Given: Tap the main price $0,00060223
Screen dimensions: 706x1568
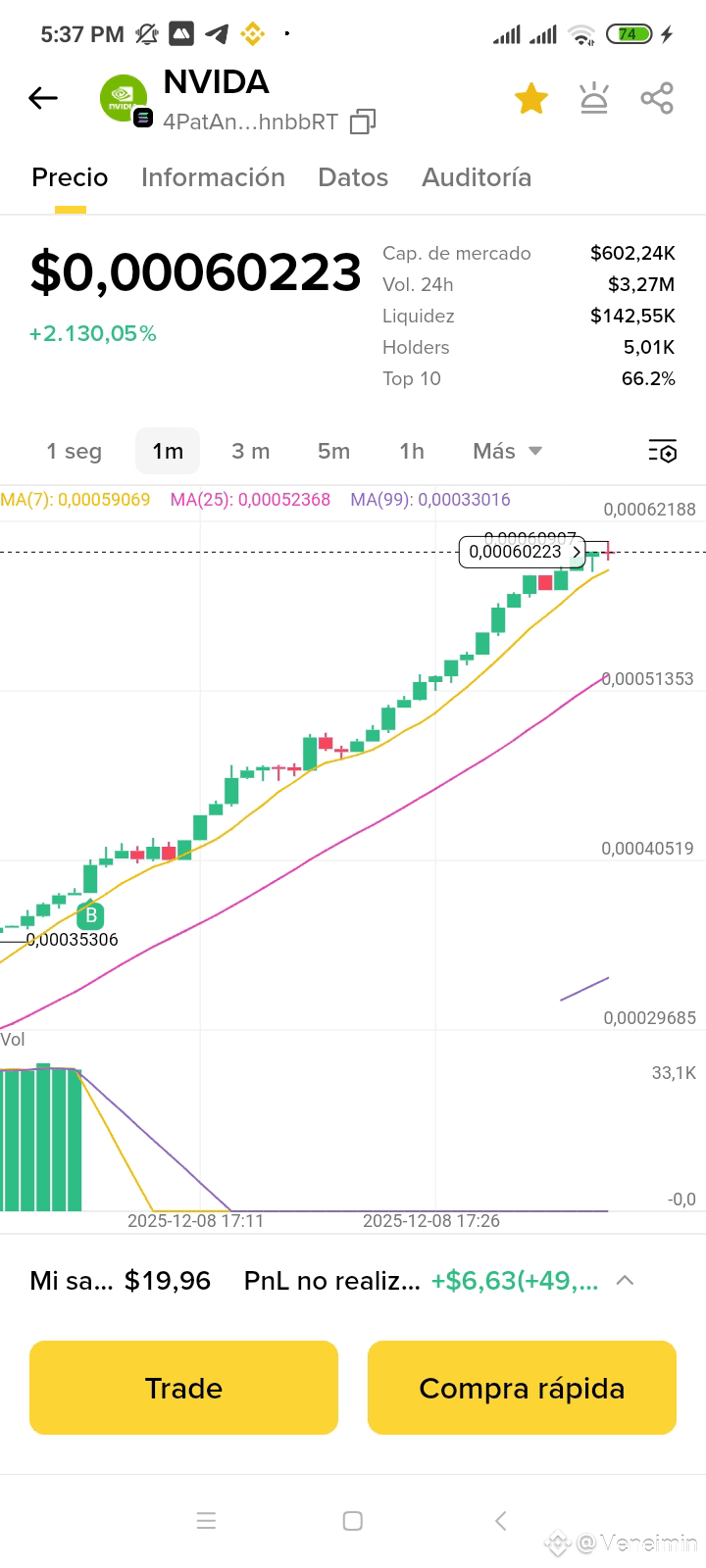Looking at the screenshot, I should 196,272.
